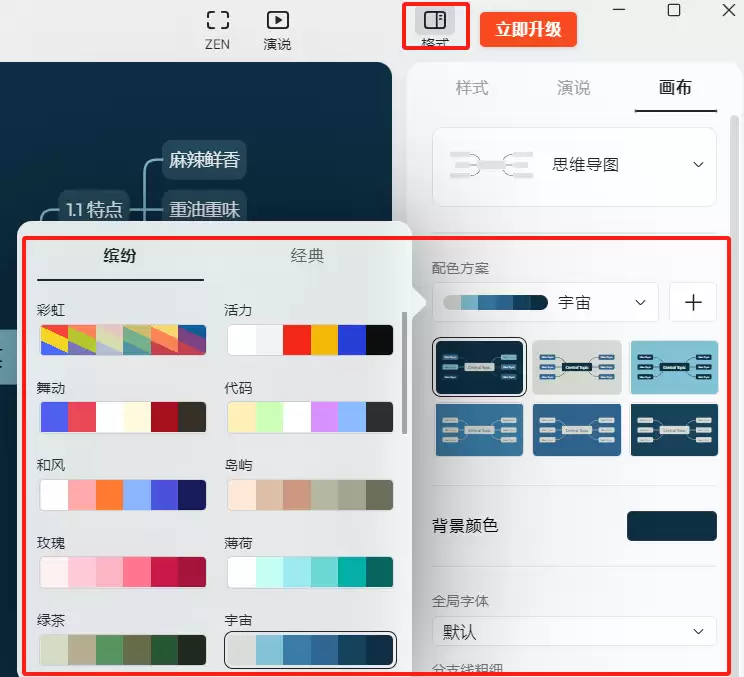Choose the 宇宙 color palette
Image resolution: width=744 pixels, height=677 pixels.
[310, 650]
